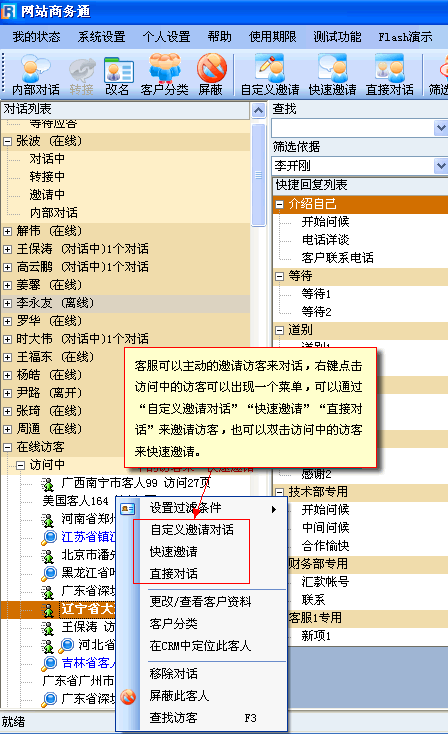
Task: Open the 筛选依据 李开刚 dropdown
Action: [x=440, y=166]
